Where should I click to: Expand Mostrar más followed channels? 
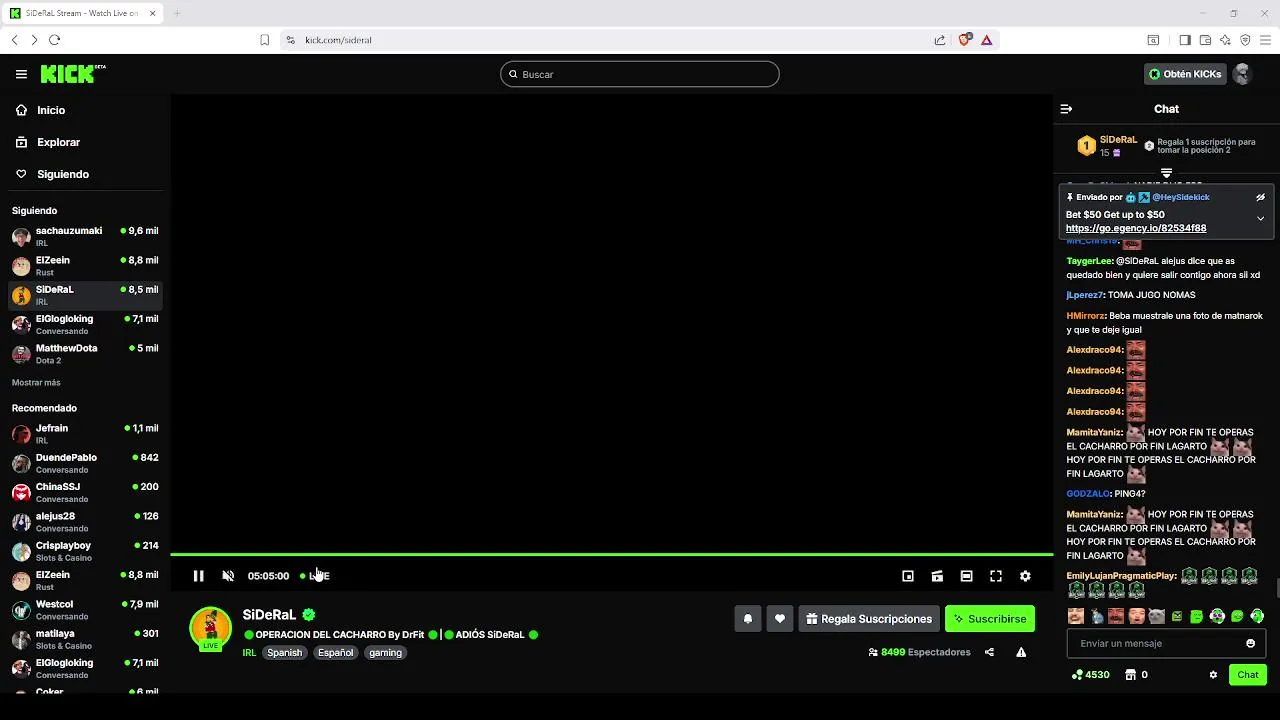(36, 383)
